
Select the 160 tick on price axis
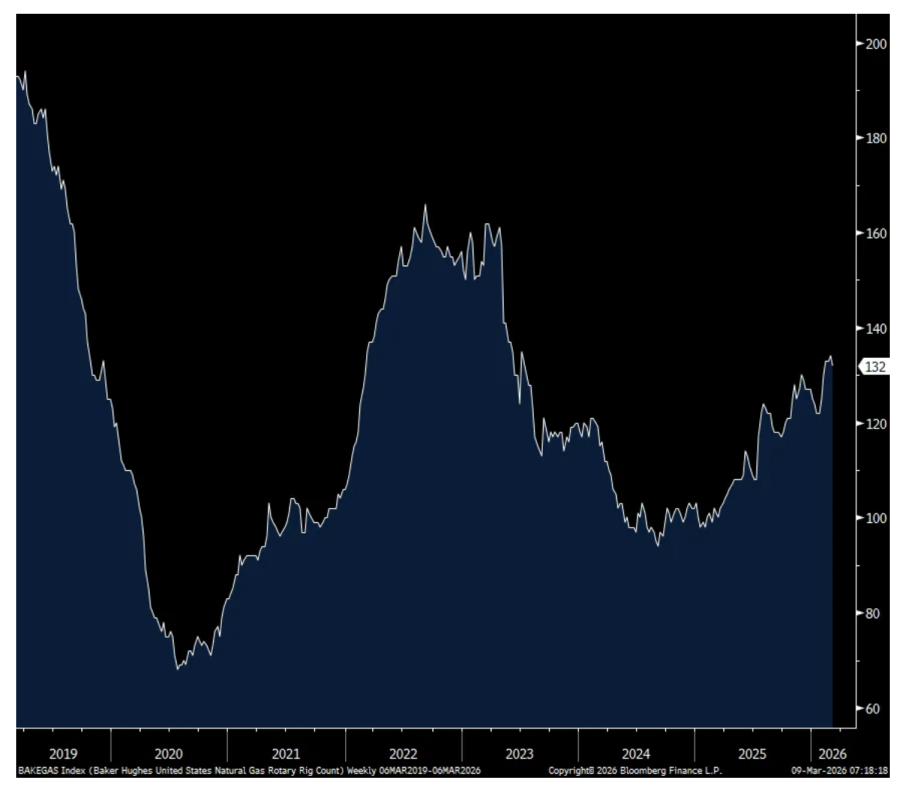tap(877, 233)
